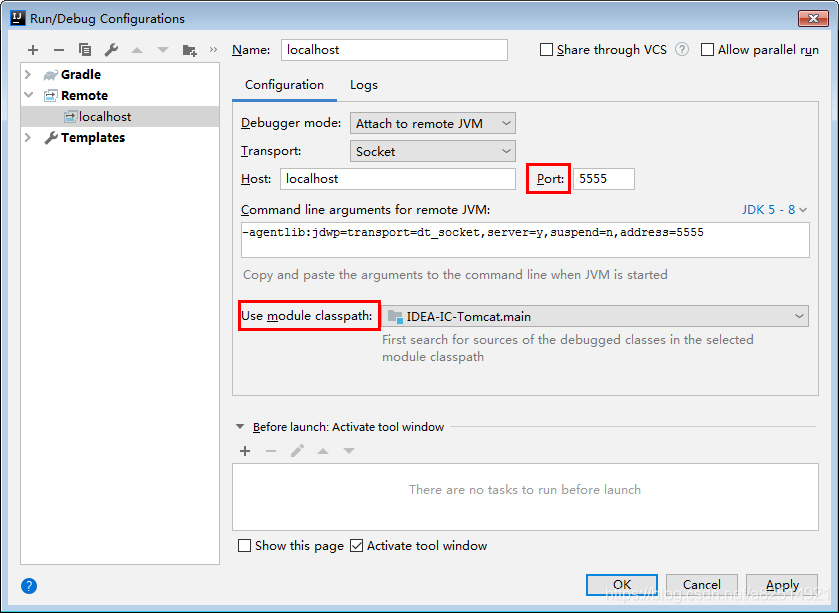The height and width of the screenshot is (613, 839).
Task: Open edit defaults wrench icon
Action: coord(111,50)
